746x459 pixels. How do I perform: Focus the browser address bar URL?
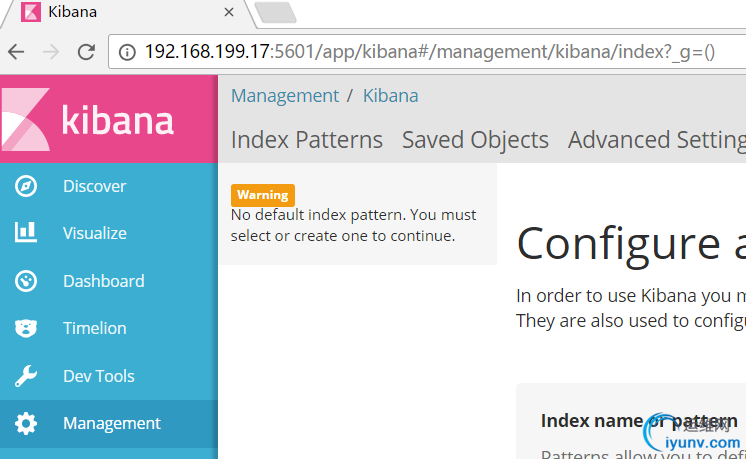pos(430,51)
